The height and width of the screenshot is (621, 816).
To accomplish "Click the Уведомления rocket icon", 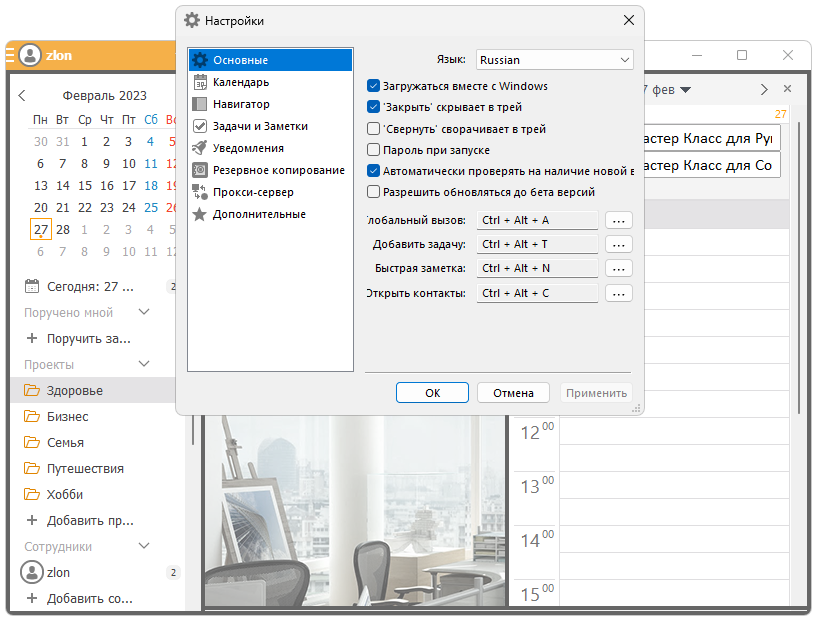I will pyautogui.click(x=200, y=148).
